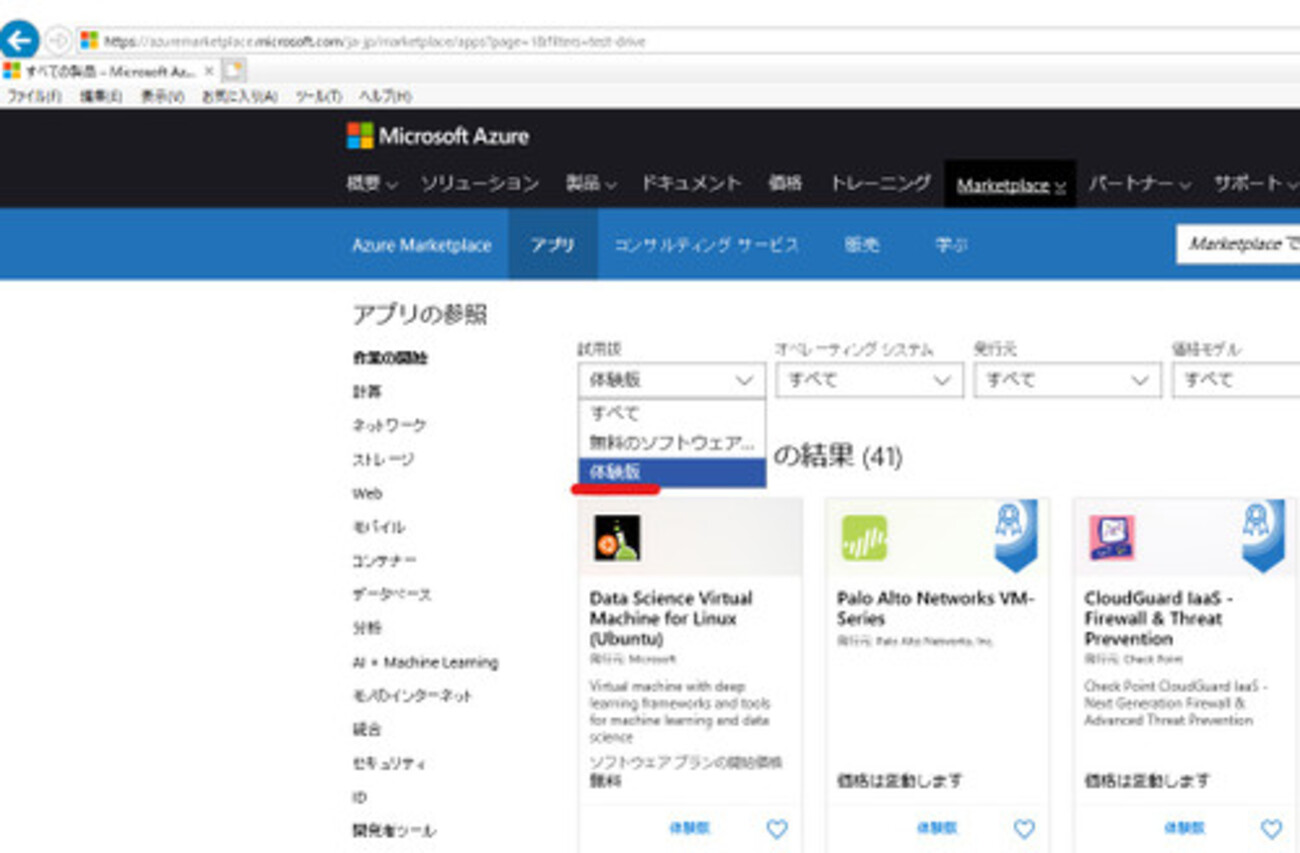The height and width of the screenshot is (853, 1300).
Task: Expand the 発行元 filter dropdown
Action: click(1067, 380)
